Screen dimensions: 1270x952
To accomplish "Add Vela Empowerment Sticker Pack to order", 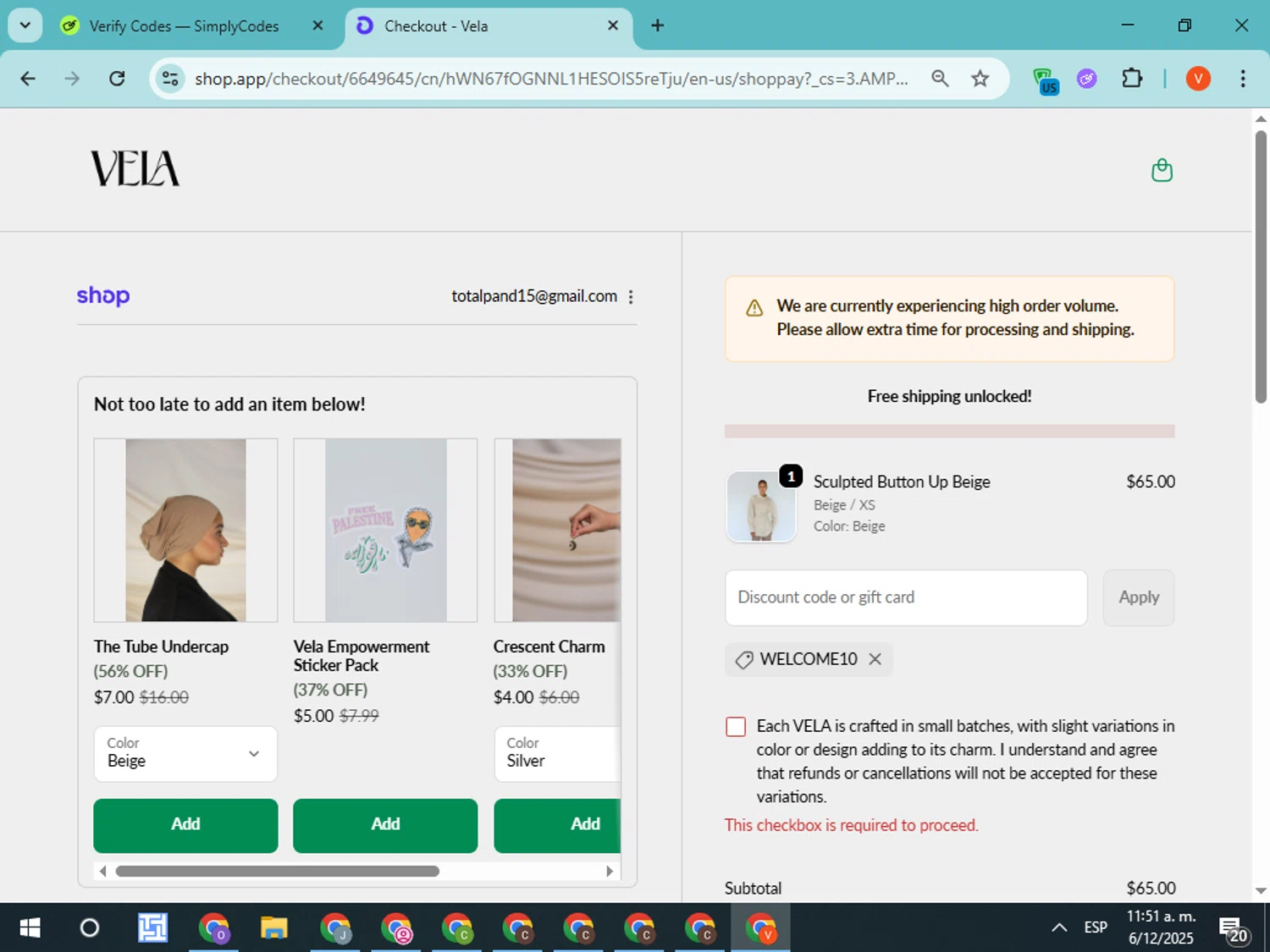I will [385, 825].
